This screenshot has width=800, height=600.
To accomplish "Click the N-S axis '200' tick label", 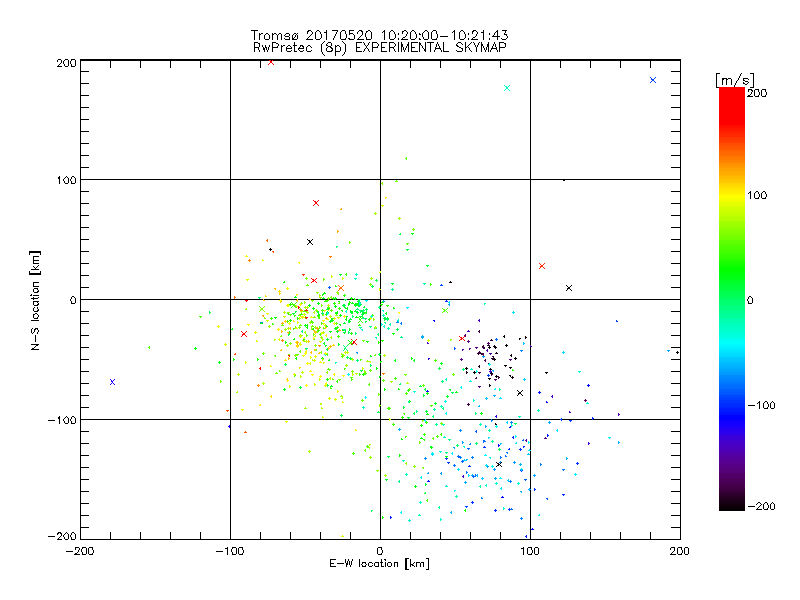I will tap(66, 63).
